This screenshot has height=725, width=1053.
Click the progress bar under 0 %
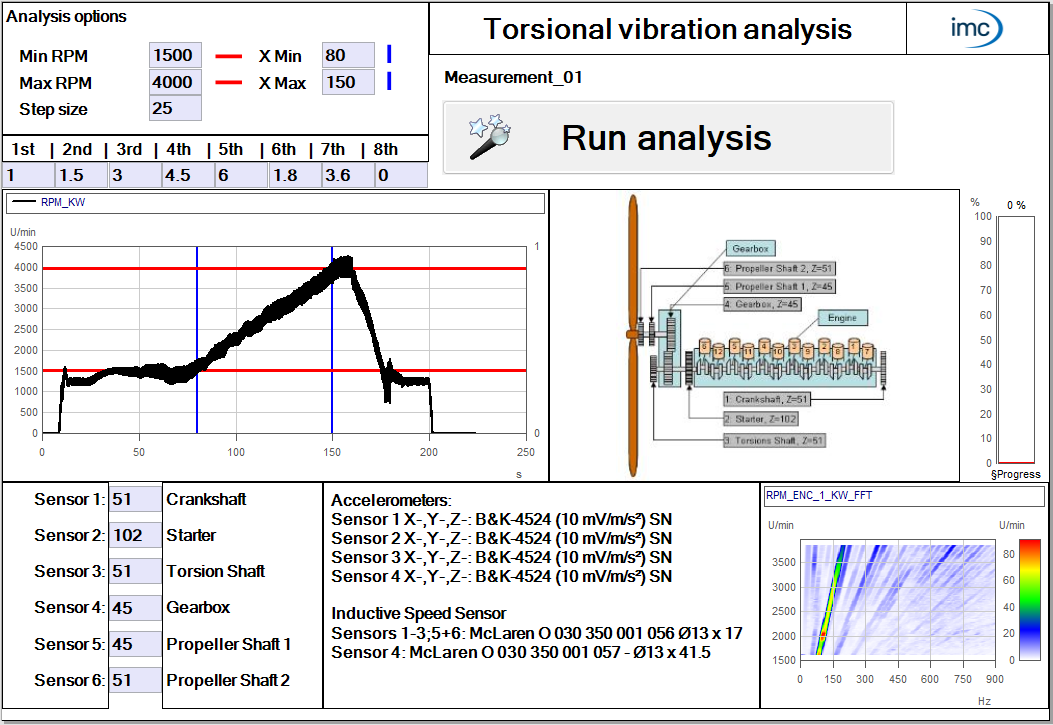pyautogui.click(x=1015, y=340)
